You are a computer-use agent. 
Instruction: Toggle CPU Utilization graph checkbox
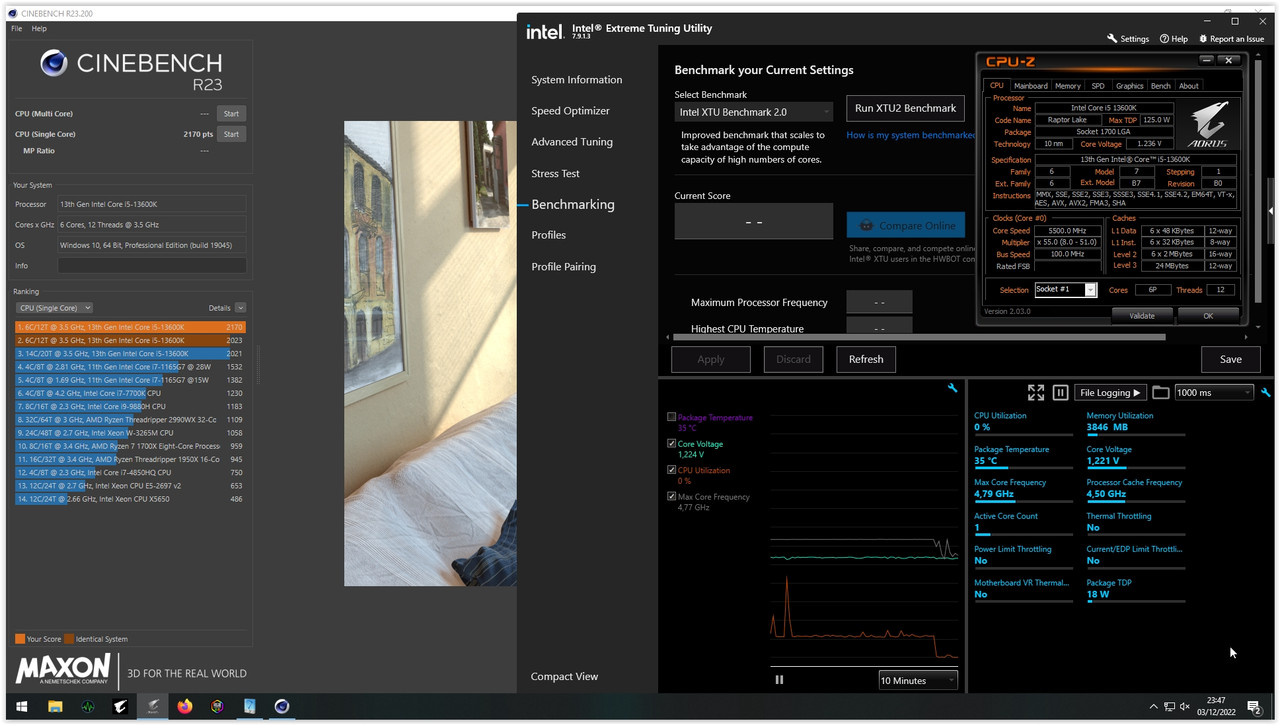[671, 470]
